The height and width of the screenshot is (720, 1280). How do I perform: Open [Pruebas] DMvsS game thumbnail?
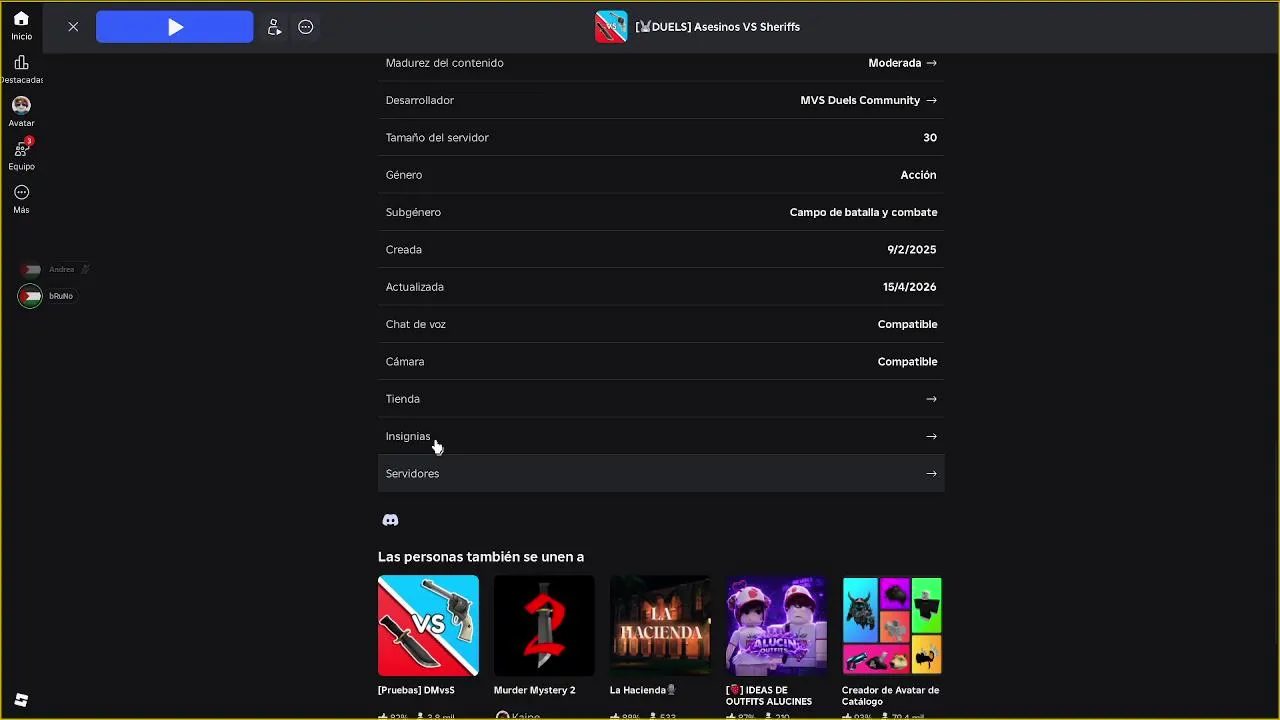[x=428, y=626]
